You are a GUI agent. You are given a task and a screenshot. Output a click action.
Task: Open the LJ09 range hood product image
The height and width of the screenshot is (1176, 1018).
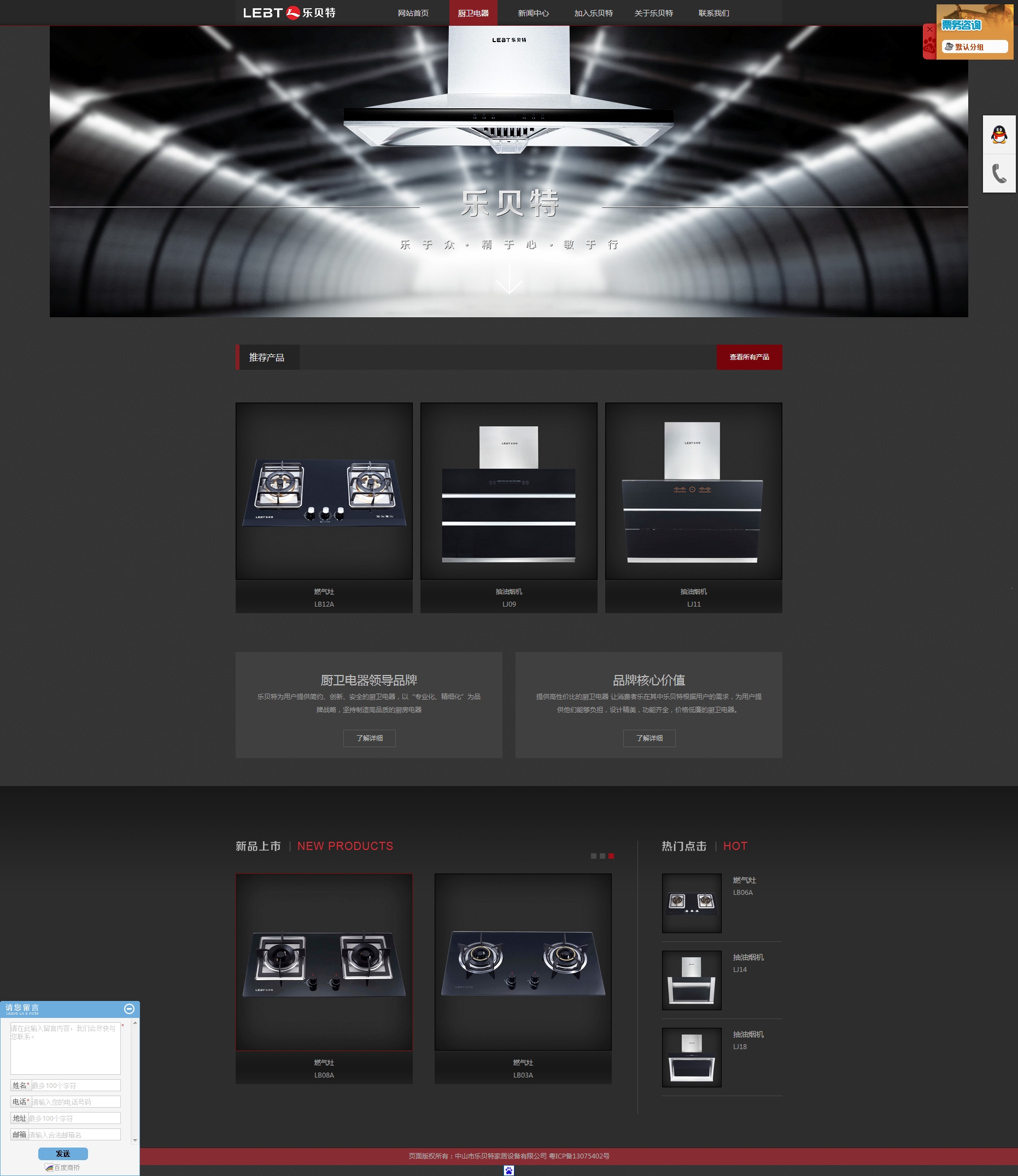509,491
